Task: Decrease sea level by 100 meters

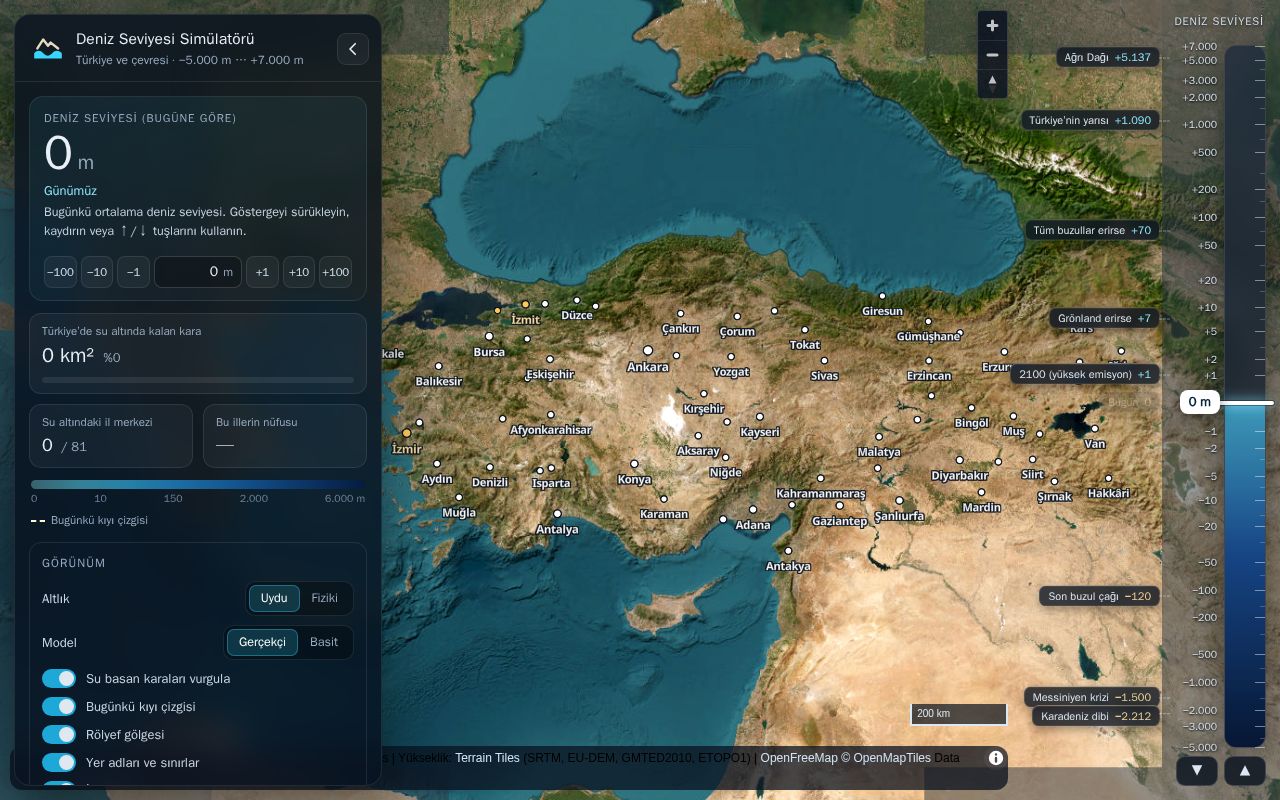Action: pos(61,272)
